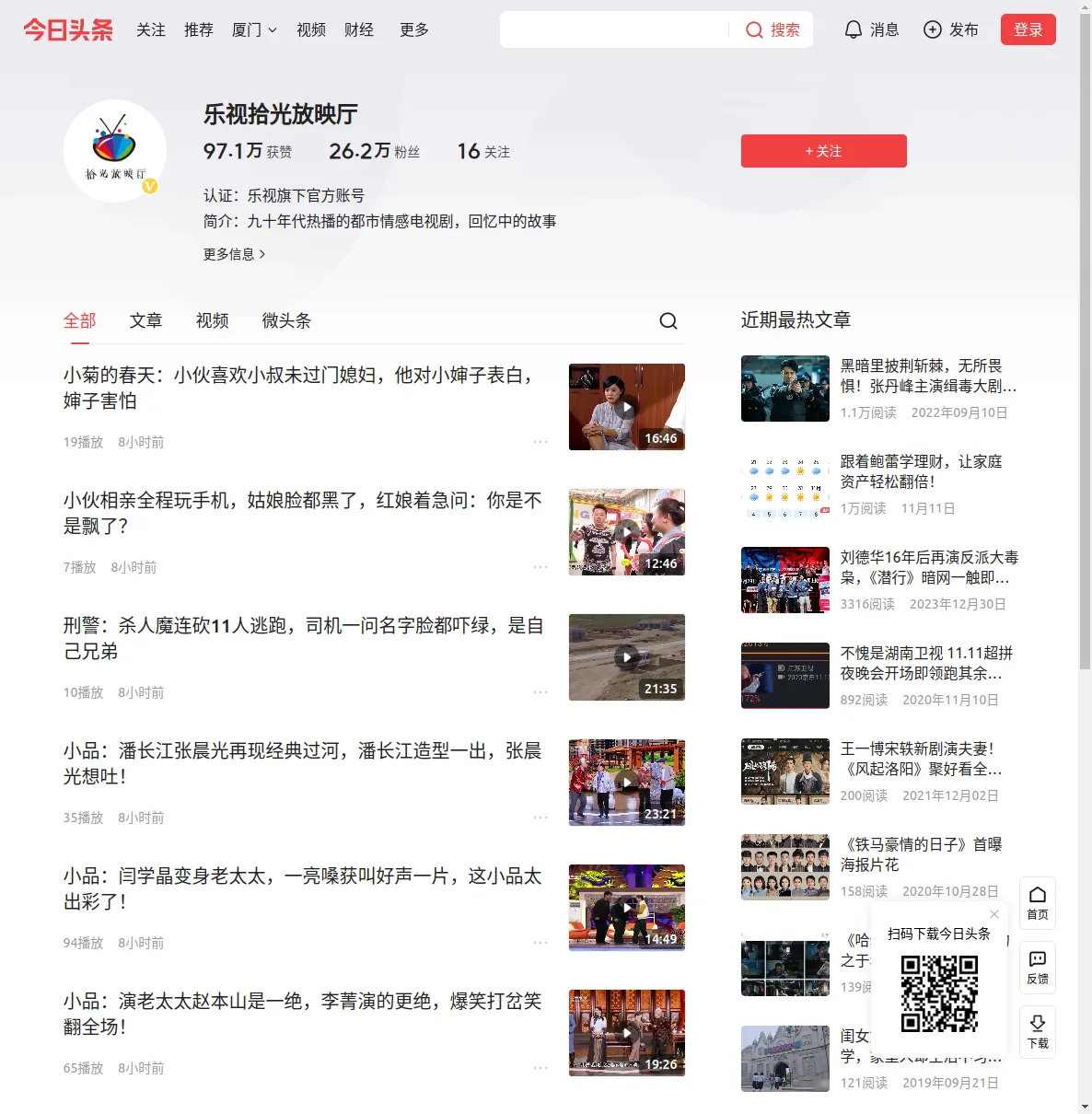Select the 推荐 navigation item
This screenshot has height=1114, width=1092.
pos(199,29)
